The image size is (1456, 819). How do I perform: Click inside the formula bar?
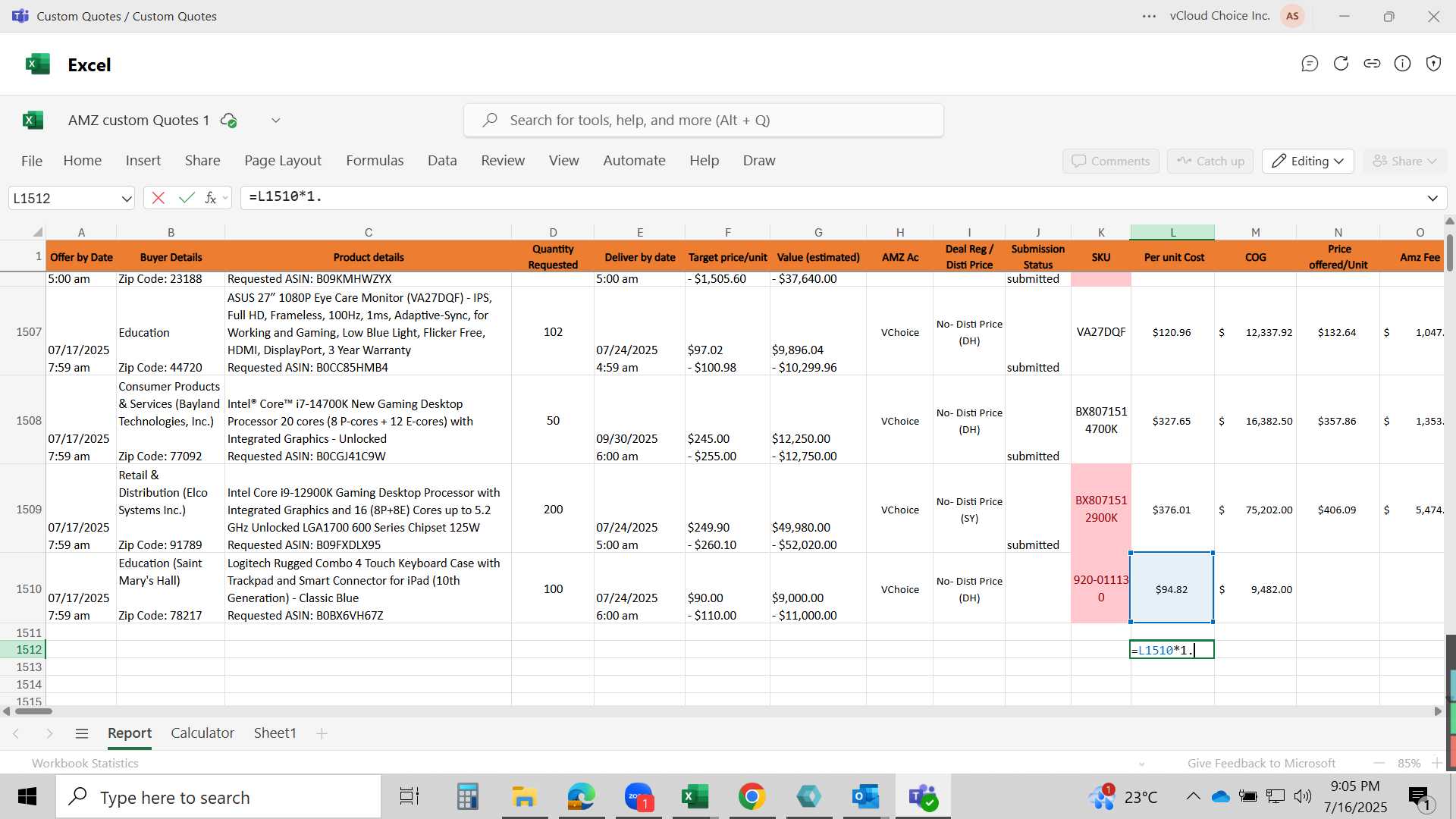click(834, 197)
